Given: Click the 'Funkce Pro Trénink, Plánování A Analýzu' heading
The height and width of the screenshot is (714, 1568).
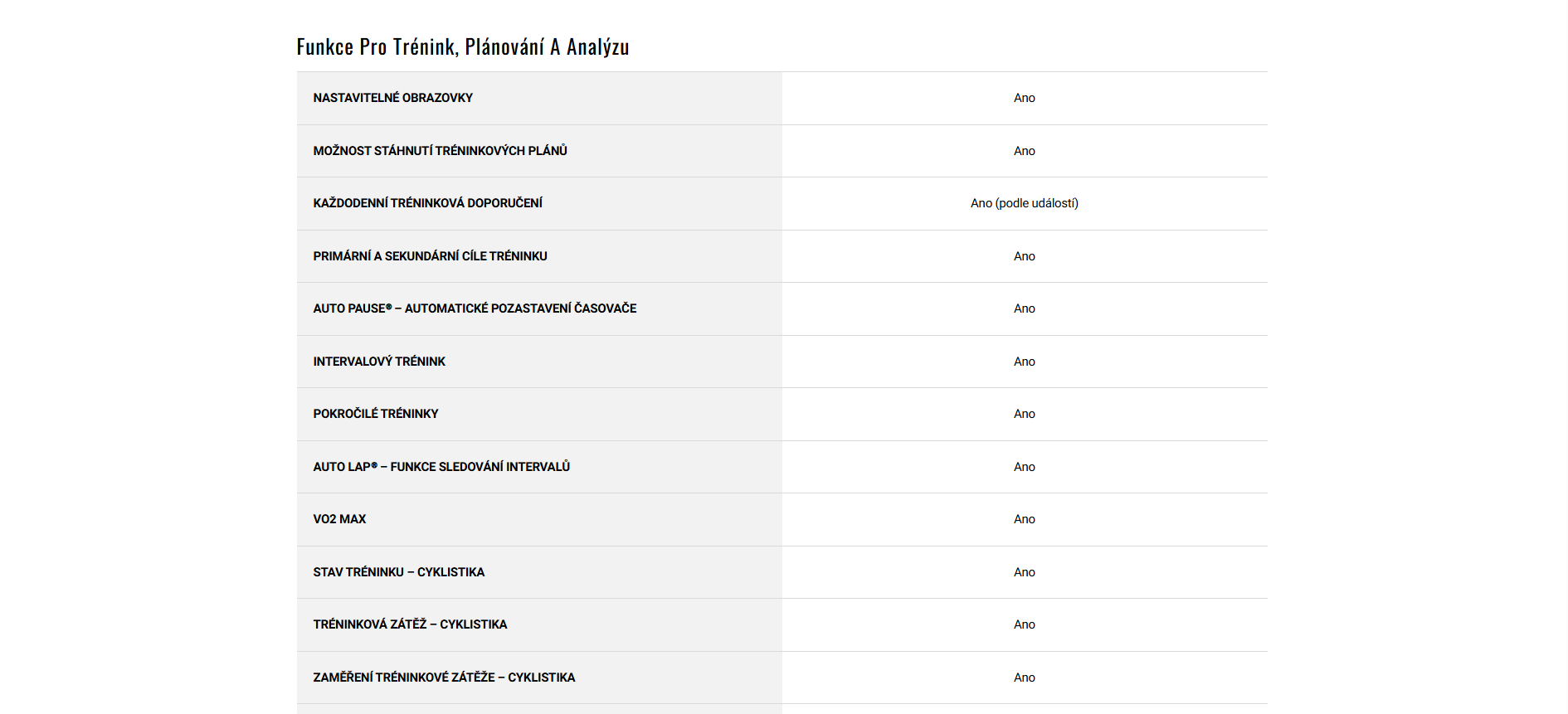Looking at the screenshot, I should pos(463,47).
